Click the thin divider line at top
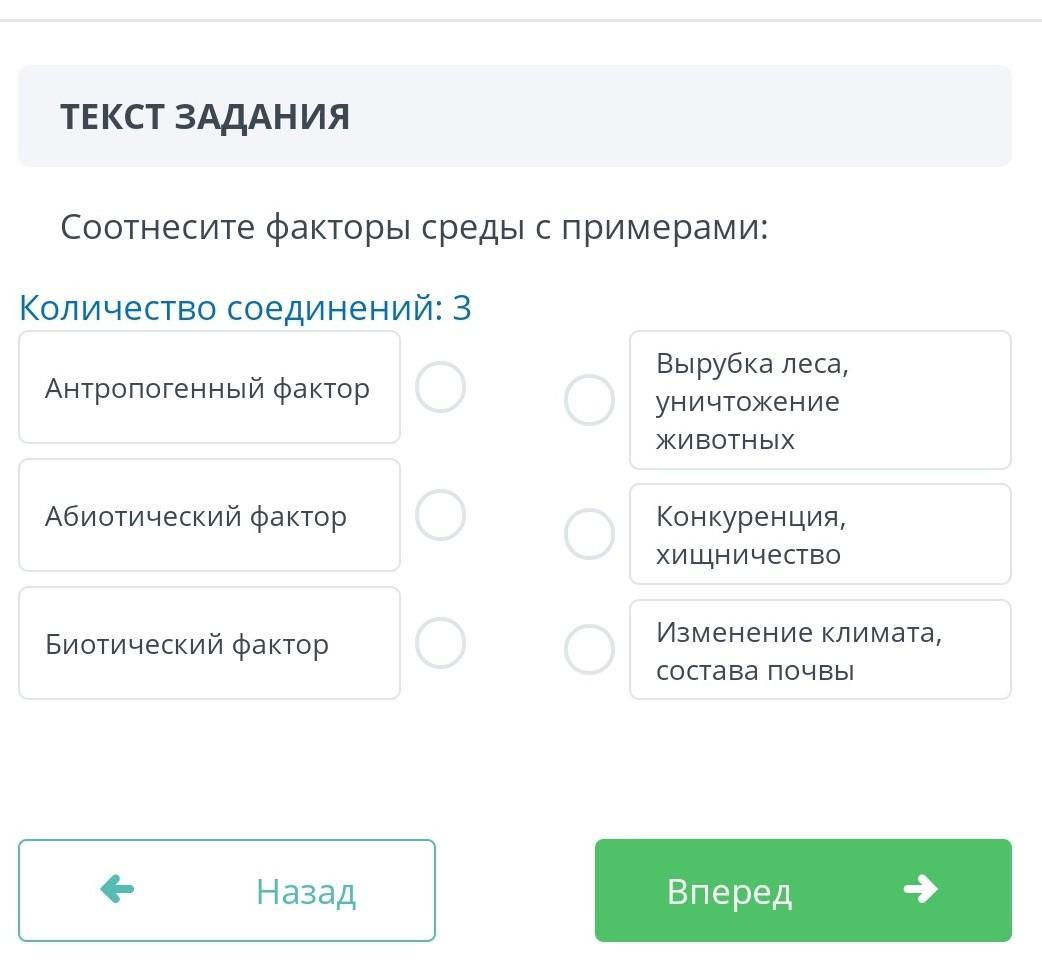This screenshot has height=963, width=1042. pos(521,20)
